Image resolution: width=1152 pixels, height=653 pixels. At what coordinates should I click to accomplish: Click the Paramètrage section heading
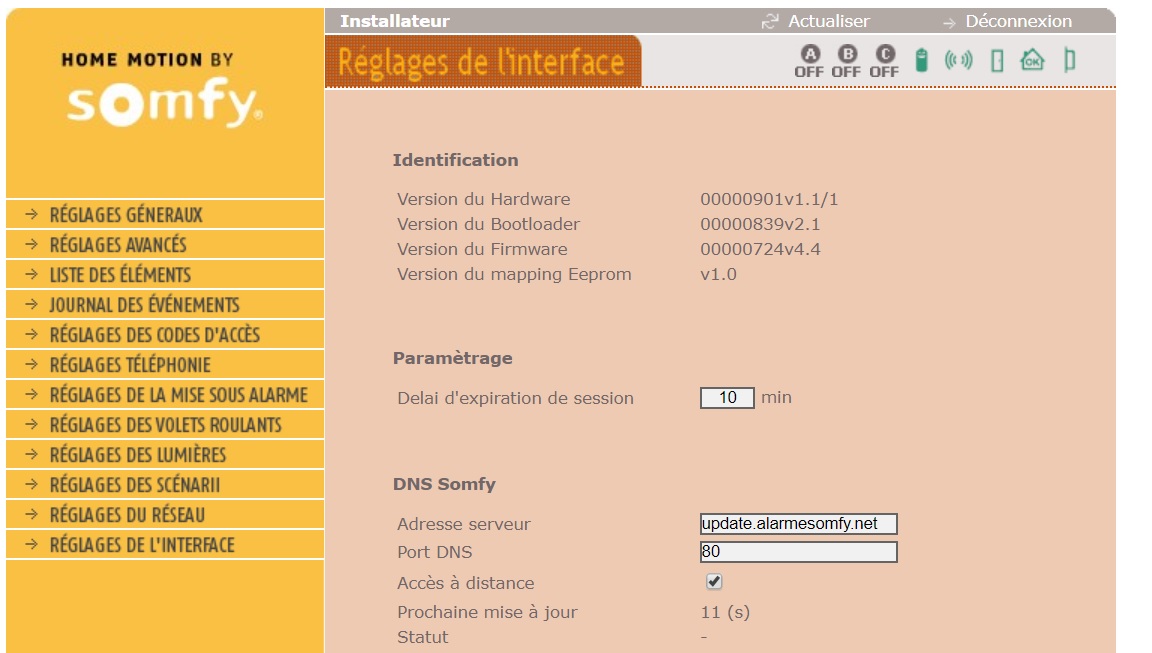coord(453,358)
